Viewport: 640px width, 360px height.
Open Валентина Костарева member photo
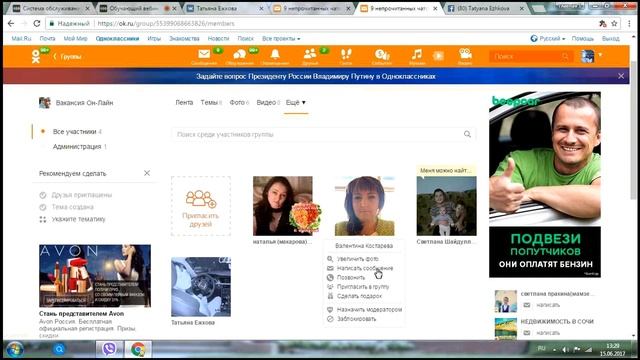364,206
